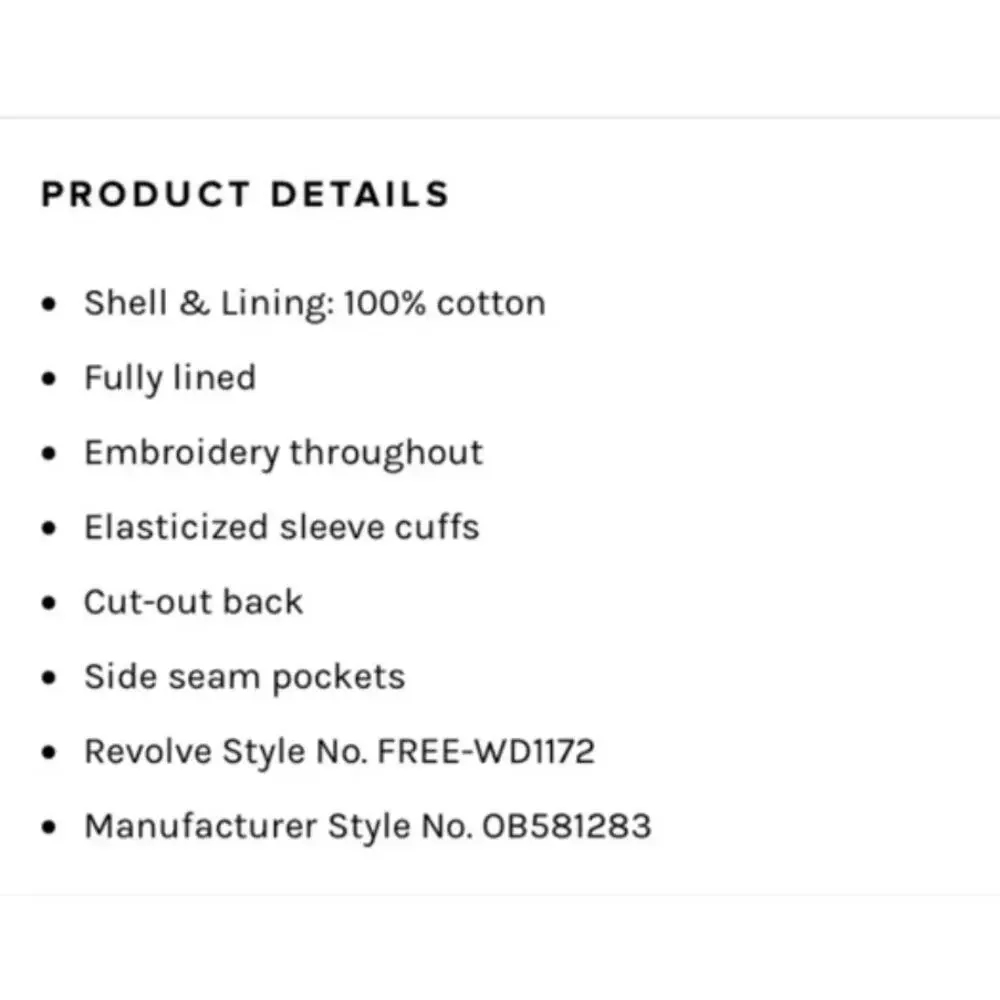
Task: Select the Elasticized sleeve cuffs line
Action: pos(282,527)
